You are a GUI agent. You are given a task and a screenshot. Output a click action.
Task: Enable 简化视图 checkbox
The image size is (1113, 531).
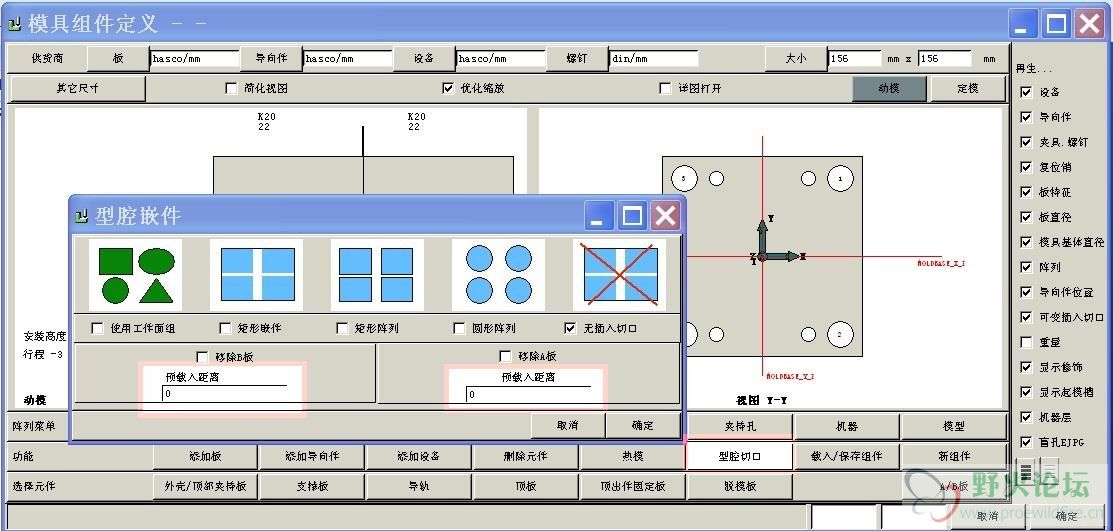231,89
